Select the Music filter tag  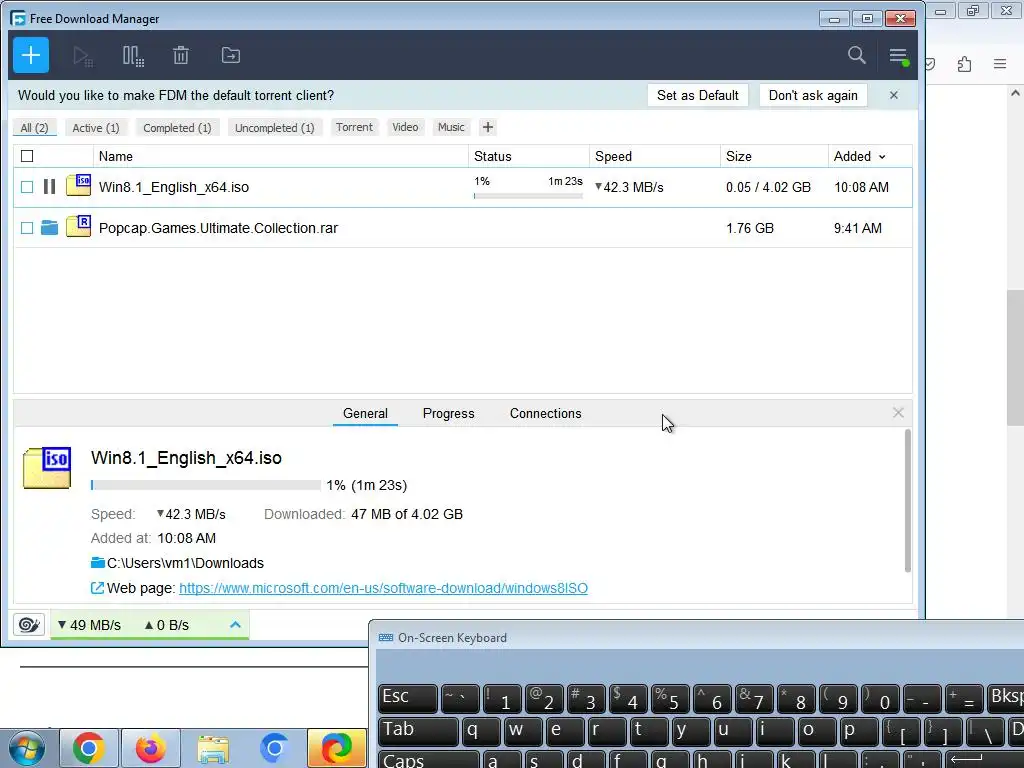(451, 127)
